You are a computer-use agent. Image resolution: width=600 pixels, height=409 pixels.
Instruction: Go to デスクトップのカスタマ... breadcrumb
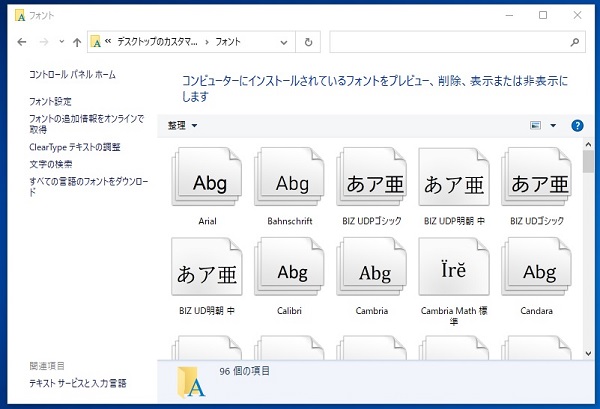pos(157,42)
